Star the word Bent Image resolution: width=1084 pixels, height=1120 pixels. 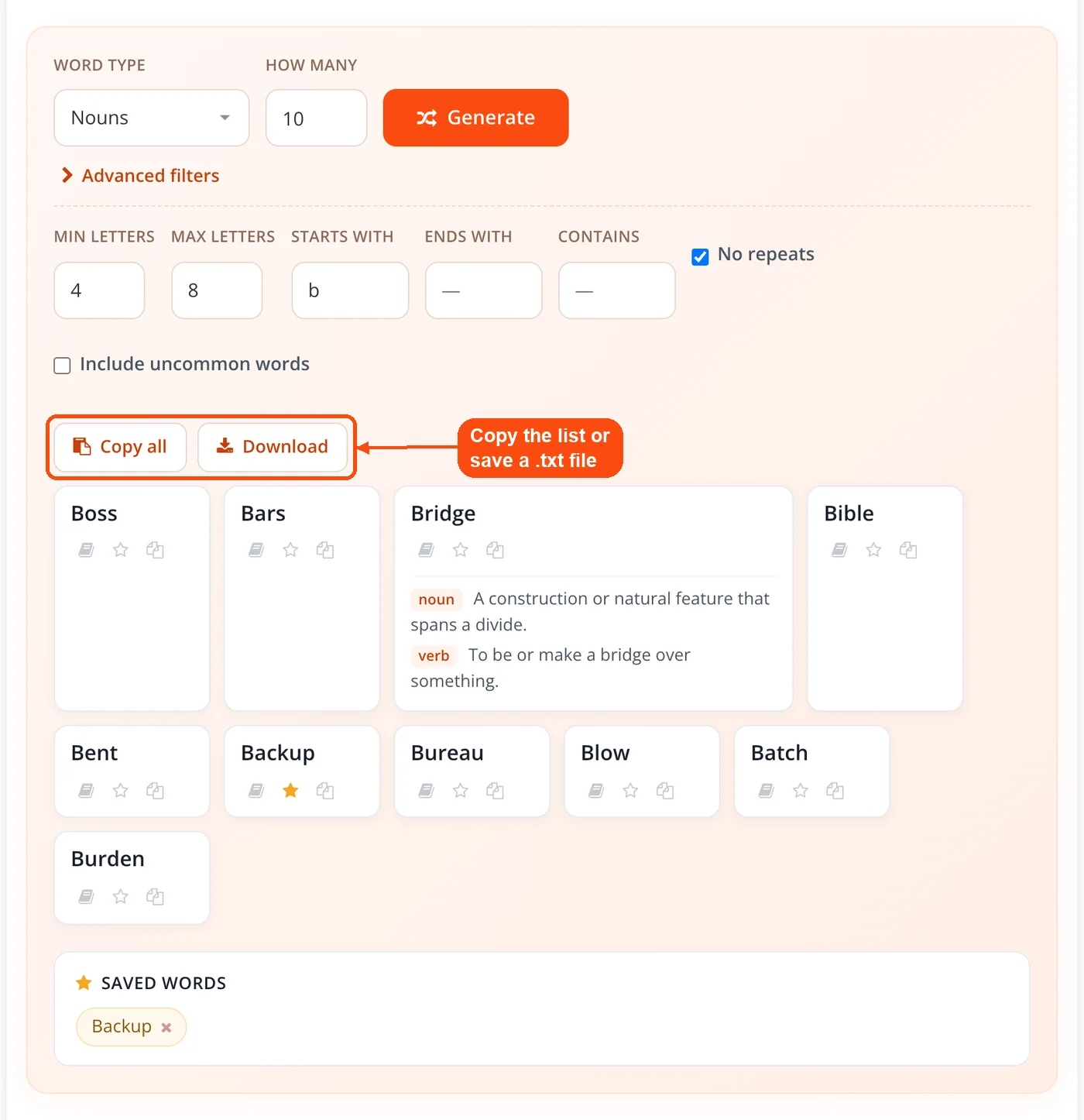(x=120, y=790)
